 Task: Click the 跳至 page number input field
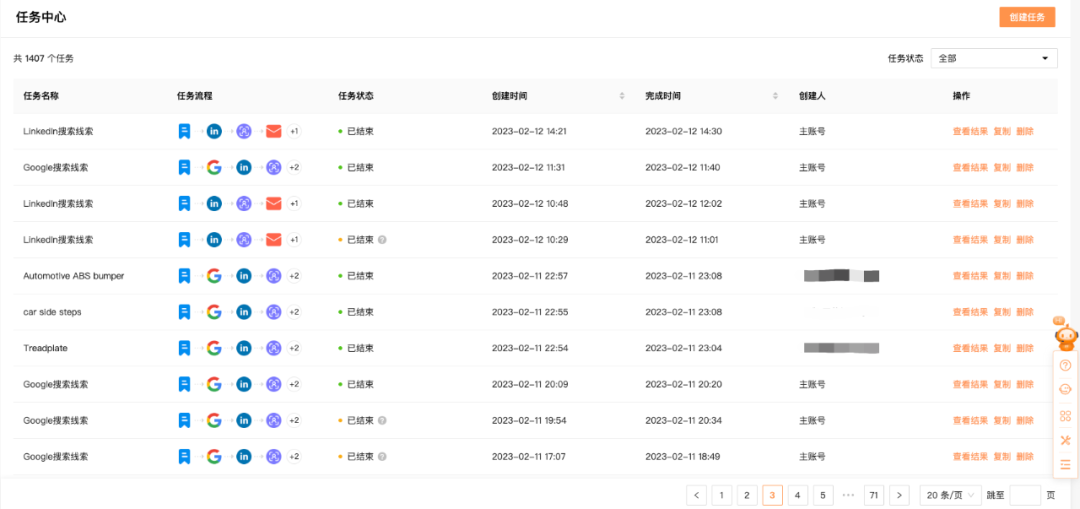[1025, 495]
